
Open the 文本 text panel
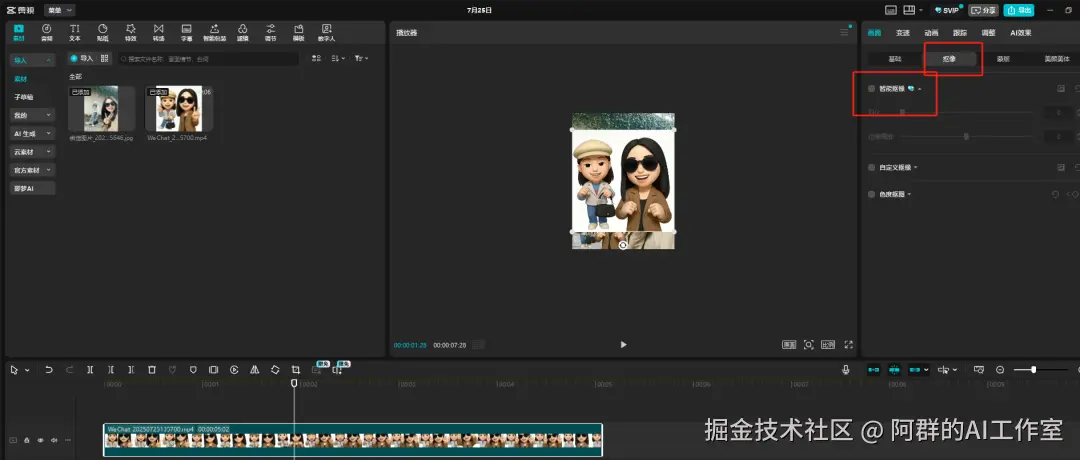pos(74,32)
